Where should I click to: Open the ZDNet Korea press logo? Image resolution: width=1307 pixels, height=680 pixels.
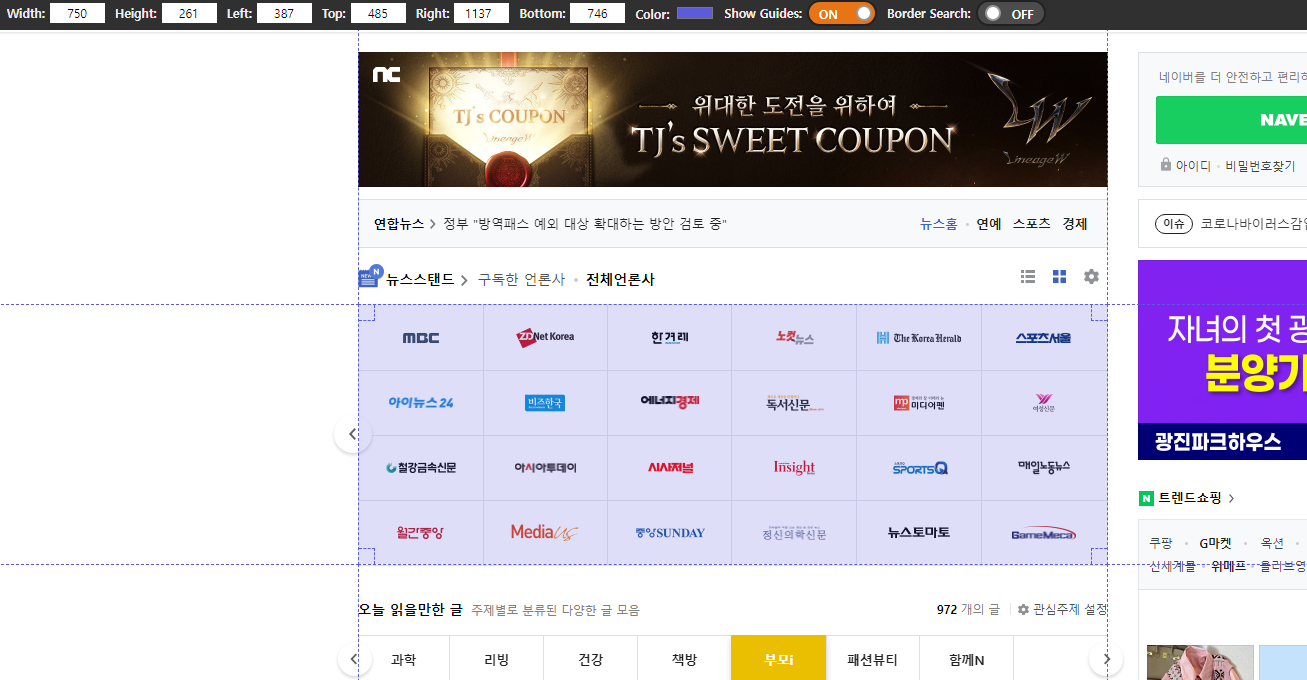click(545, 338)
